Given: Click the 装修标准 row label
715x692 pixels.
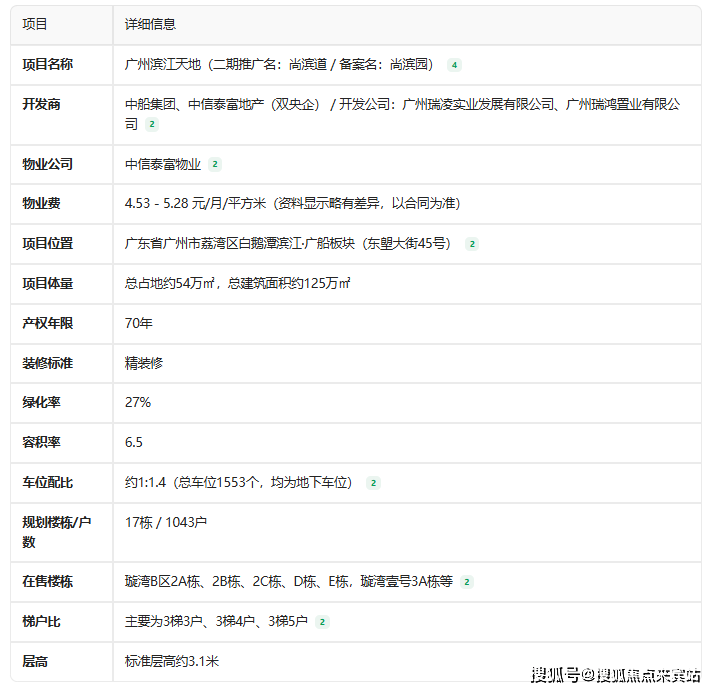Looking at the screenshot, I should (x=47, y=363).
